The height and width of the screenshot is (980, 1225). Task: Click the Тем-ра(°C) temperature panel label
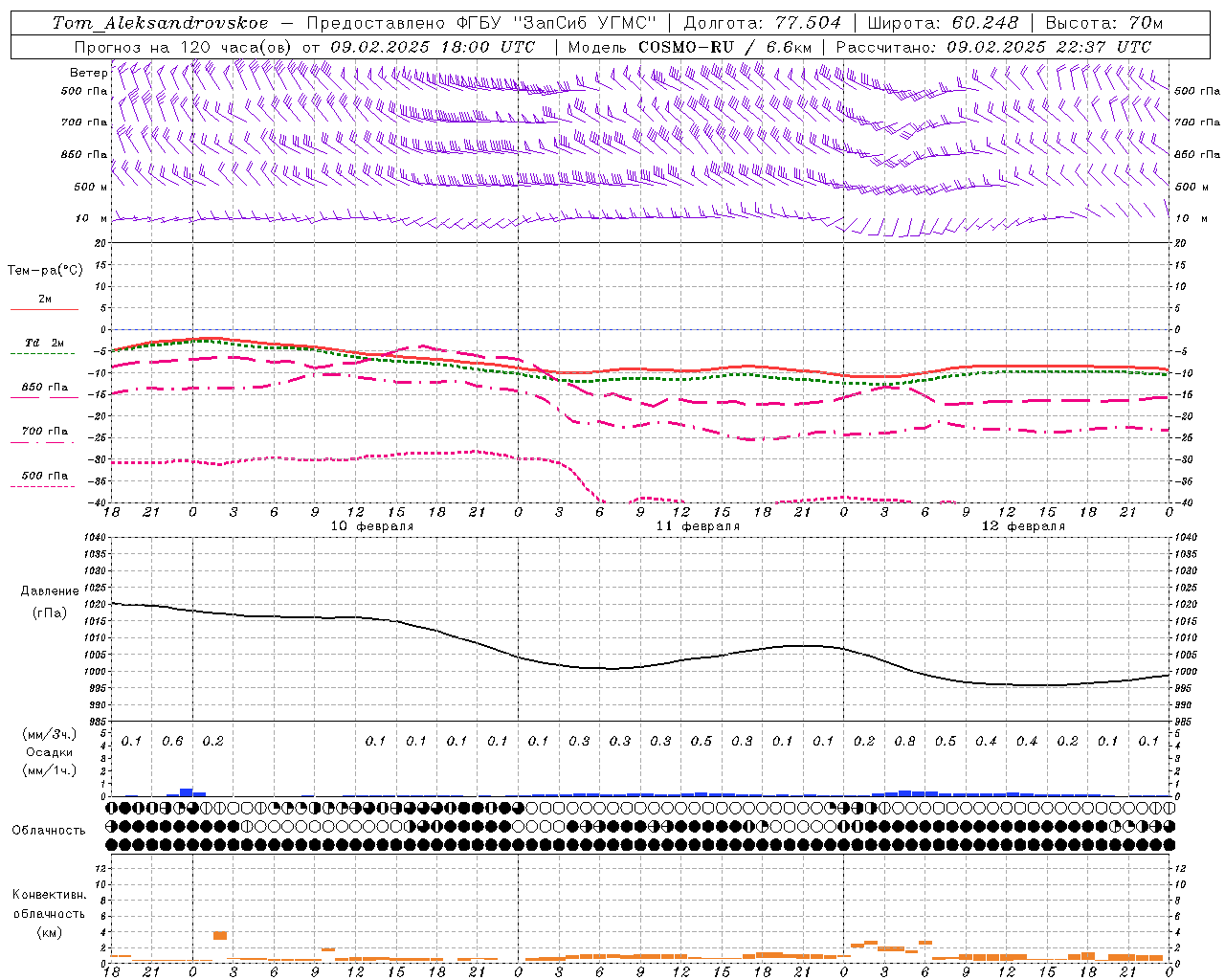45,270
